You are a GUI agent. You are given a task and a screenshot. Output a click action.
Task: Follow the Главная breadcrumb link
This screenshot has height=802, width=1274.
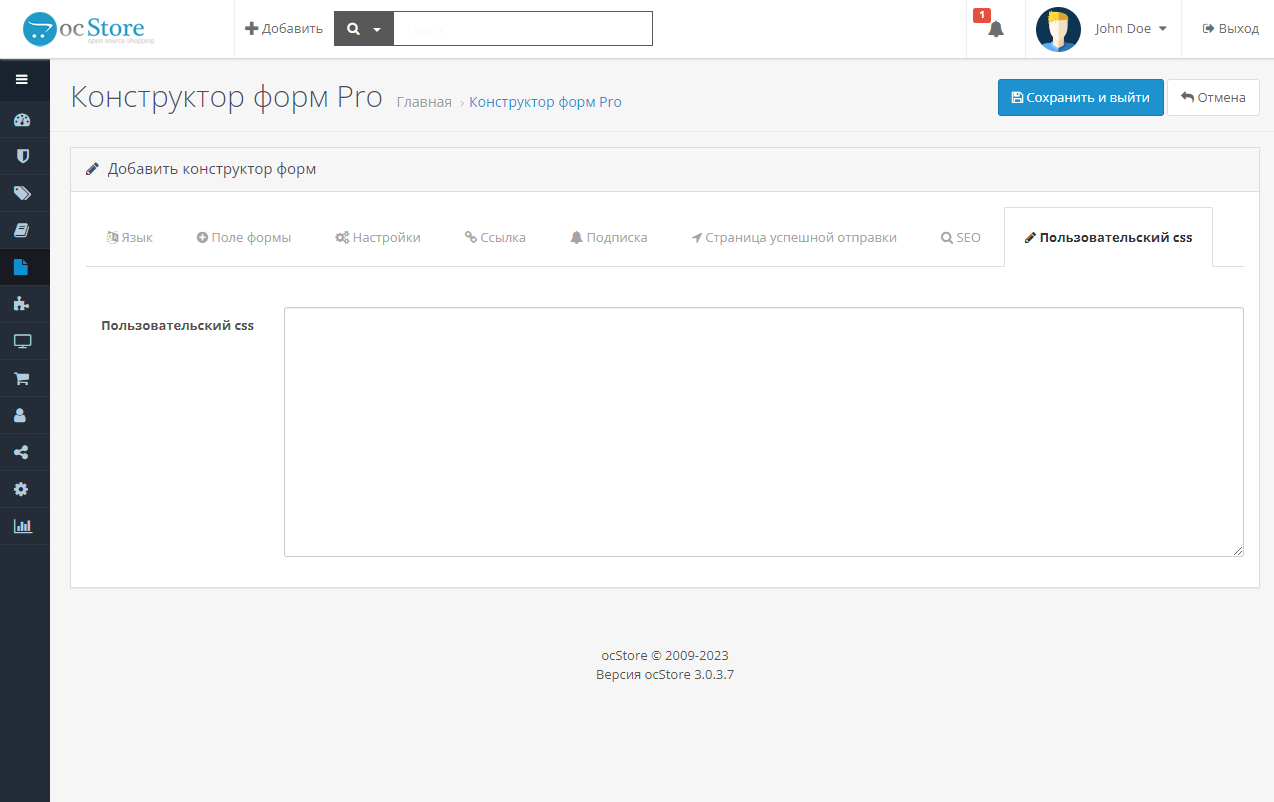pos(424,102)
